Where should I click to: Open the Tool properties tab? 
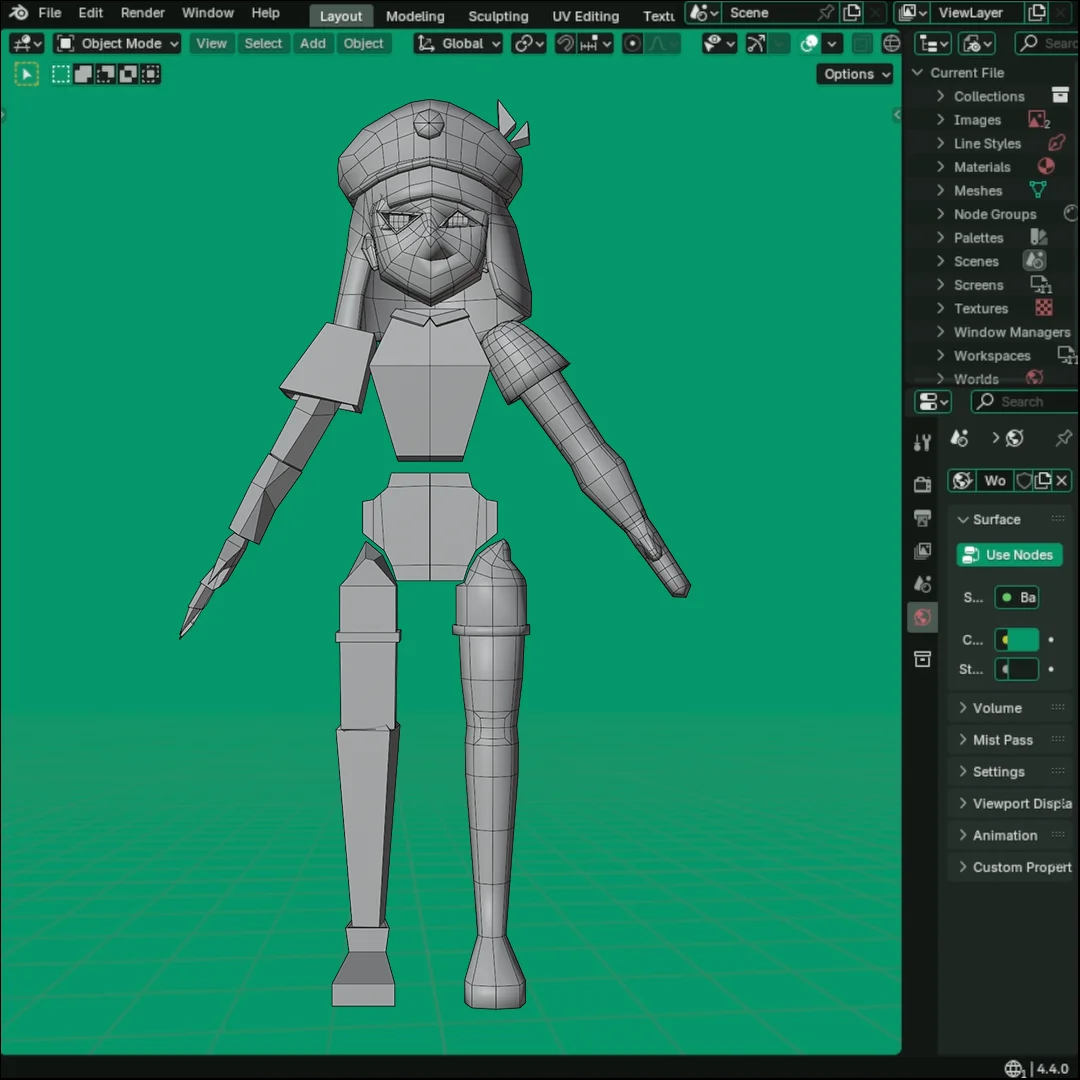click(x=922, y=443)
